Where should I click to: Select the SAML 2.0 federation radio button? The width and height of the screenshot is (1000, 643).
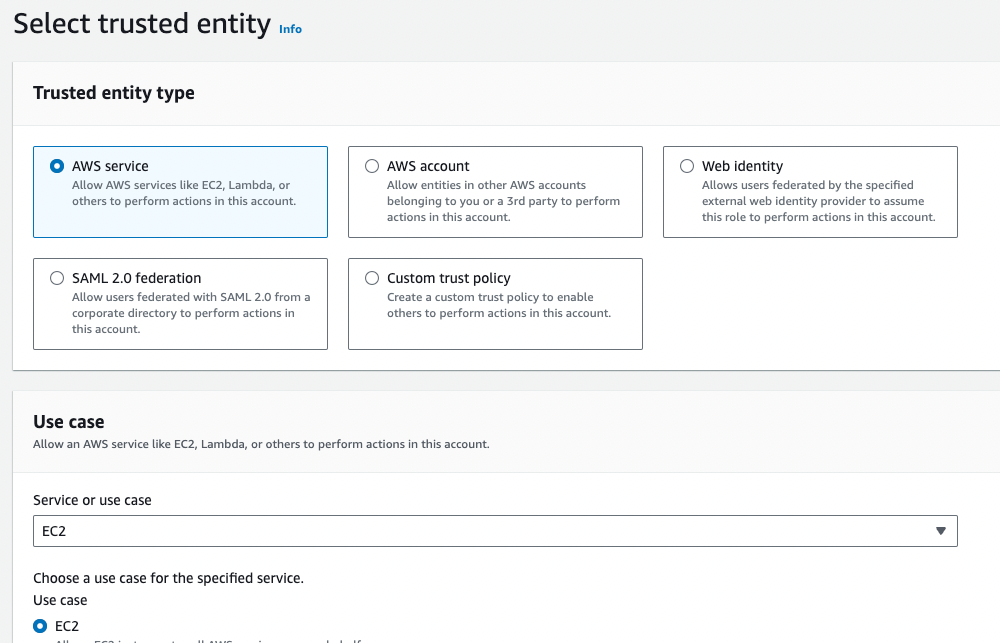57,278
